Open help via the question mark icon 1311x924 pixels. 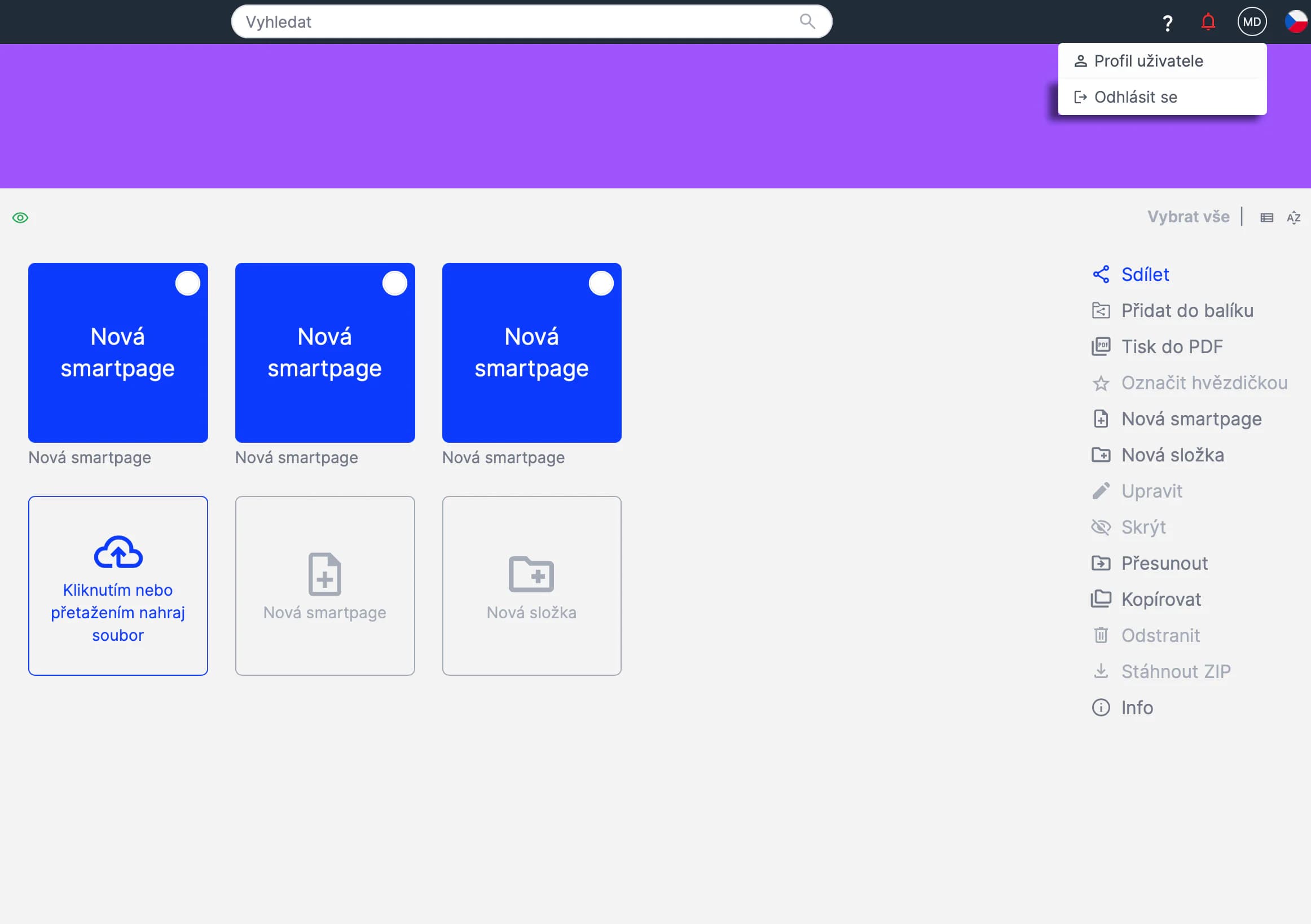pyautogui.click(x=1167, y=23)
